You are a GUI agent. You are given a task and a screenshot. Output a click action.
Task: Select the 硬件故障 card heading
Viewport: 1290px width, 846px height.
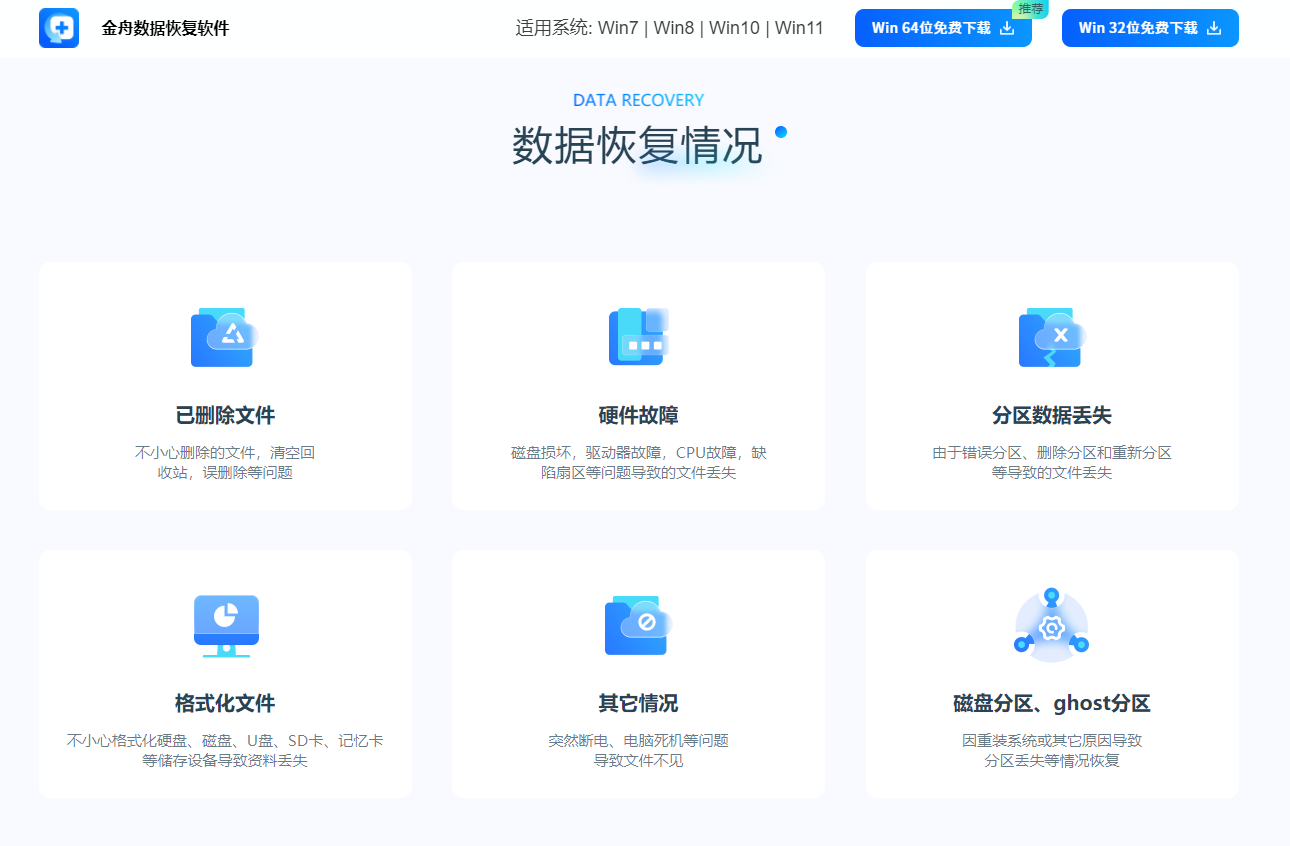click(x=638, y=415)
